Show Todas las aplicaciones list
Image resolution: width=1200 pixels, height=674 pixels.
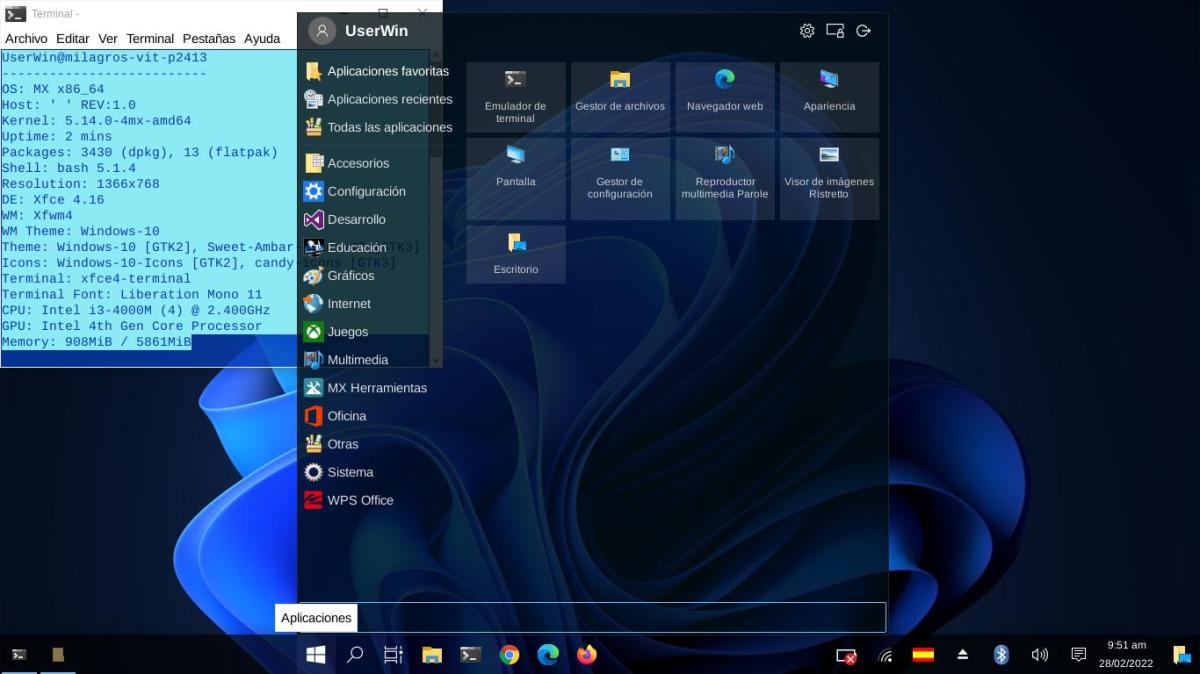pyautogui.click(x=389, y=128)
